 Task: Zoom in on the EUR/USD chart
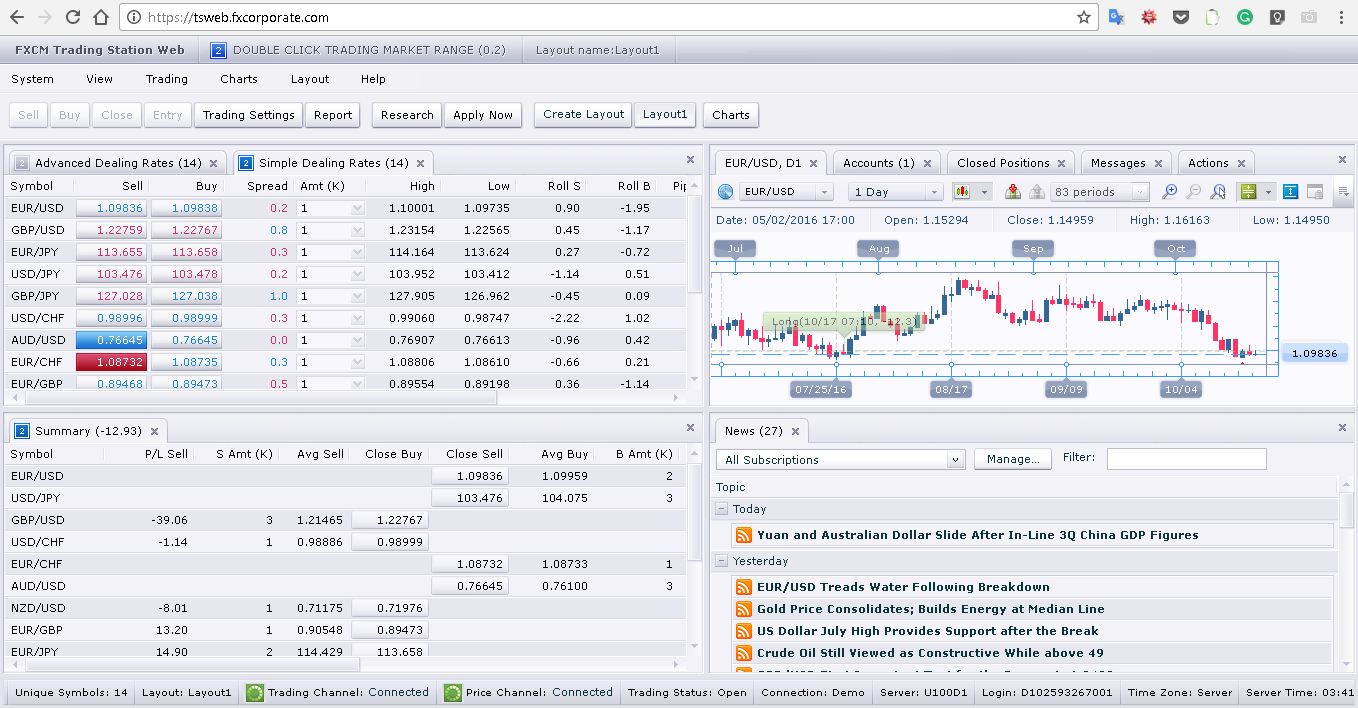tap(1169, 192)
